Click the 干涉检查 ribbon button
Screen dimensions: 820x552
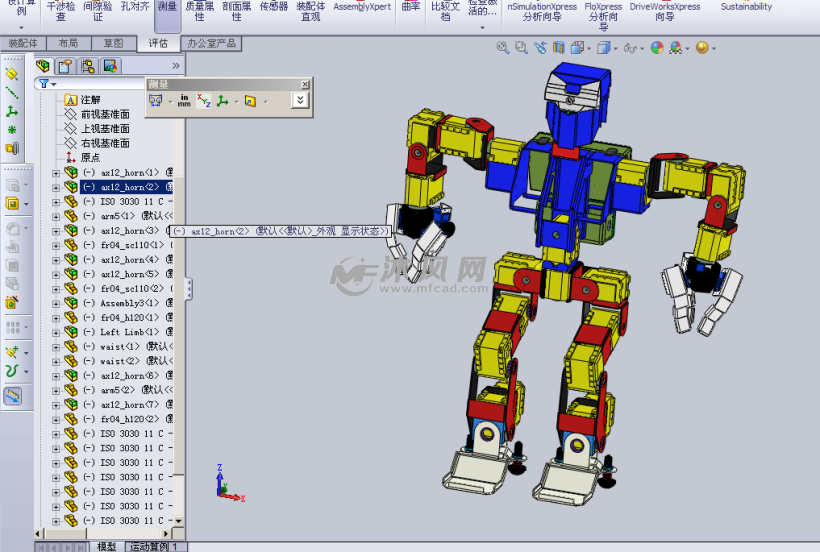click(x=61, y=12)
